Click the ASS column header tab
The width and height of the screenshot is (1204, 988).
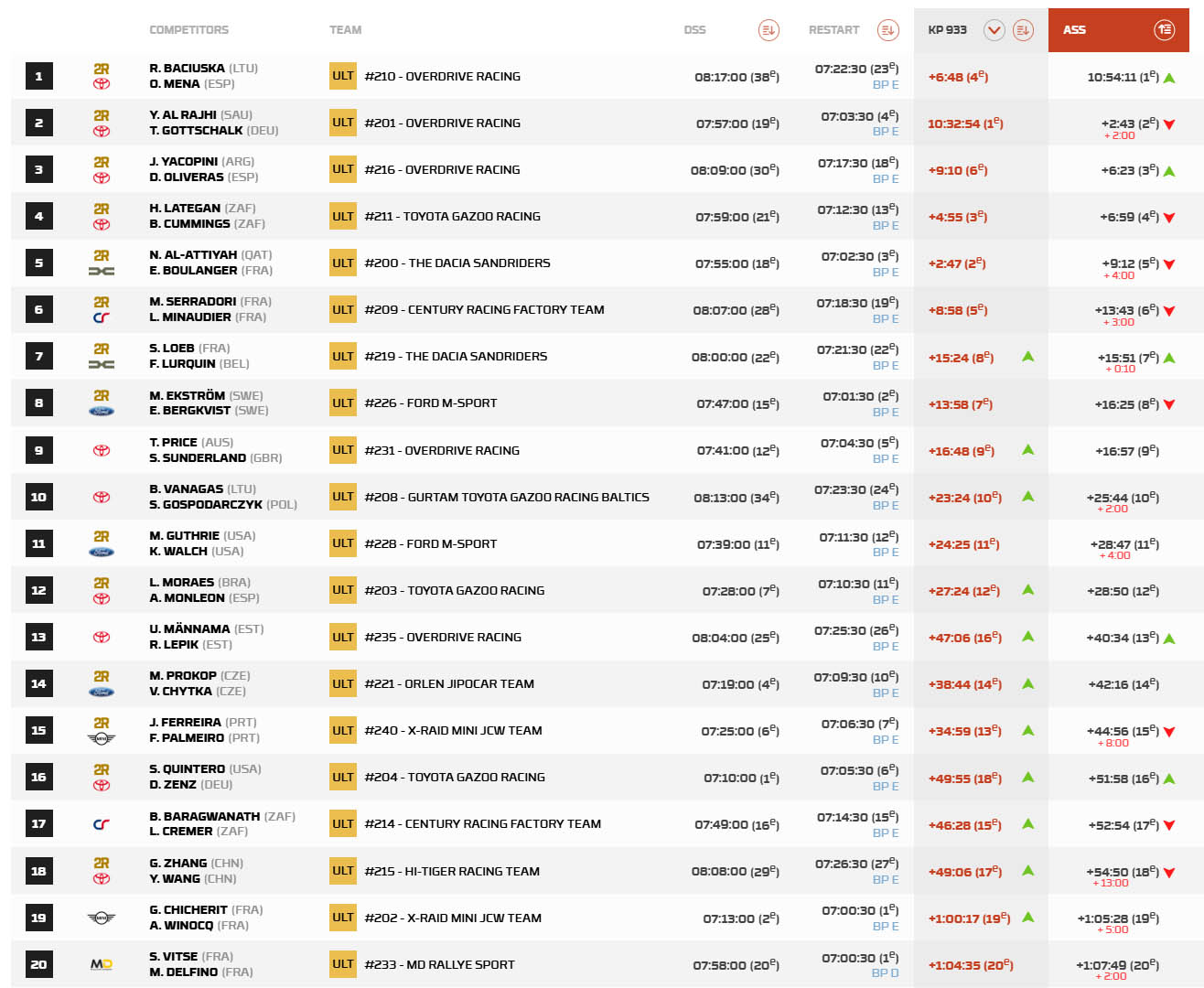tap(1075, 30)
